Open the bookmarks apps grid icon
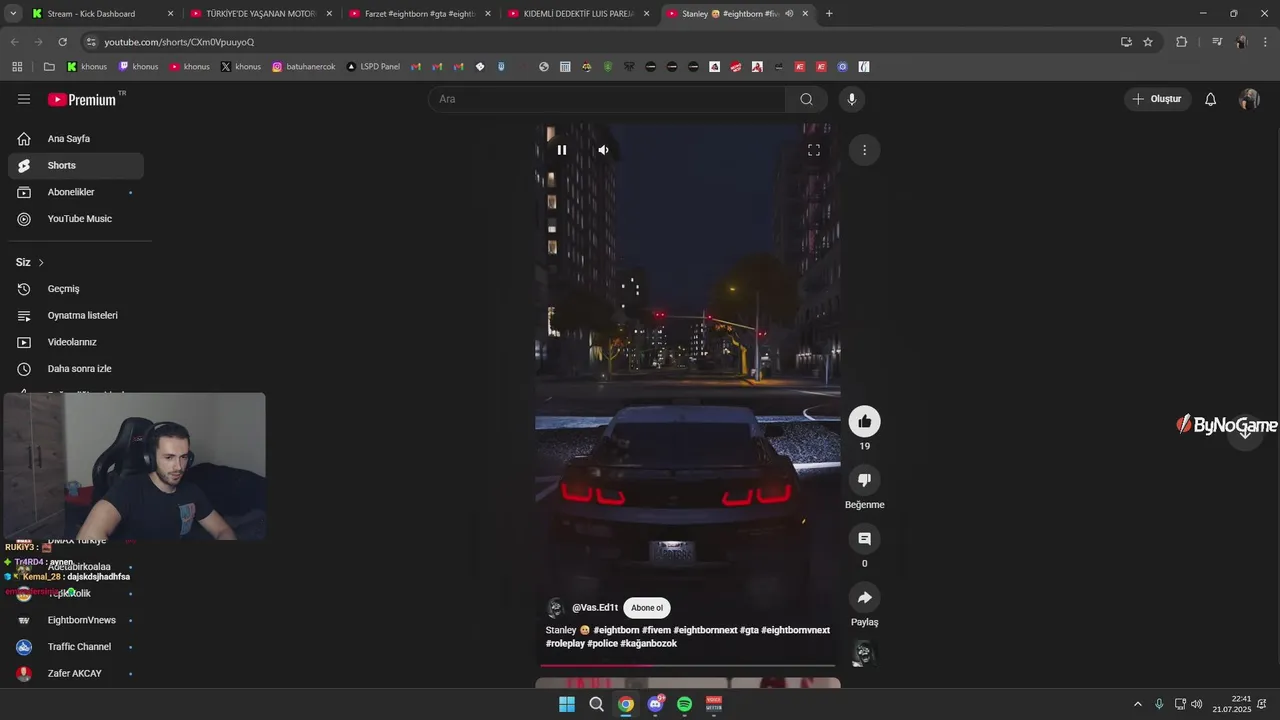The image size is (1280, 720). 17,67
